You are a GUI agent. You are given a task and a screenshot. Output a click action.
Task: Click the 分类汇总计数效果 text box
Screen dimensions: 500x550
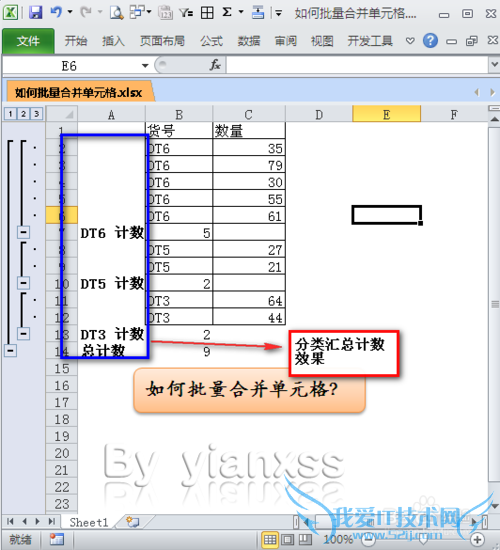(x=344, y=353)
